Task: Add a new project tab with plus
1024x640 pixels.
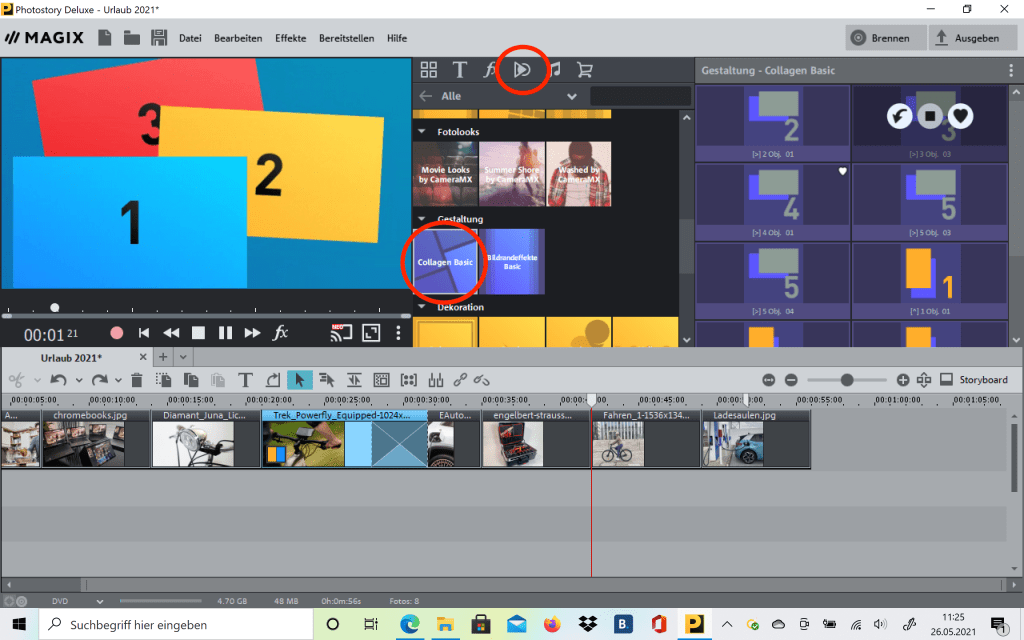Action: coord(163,357)
